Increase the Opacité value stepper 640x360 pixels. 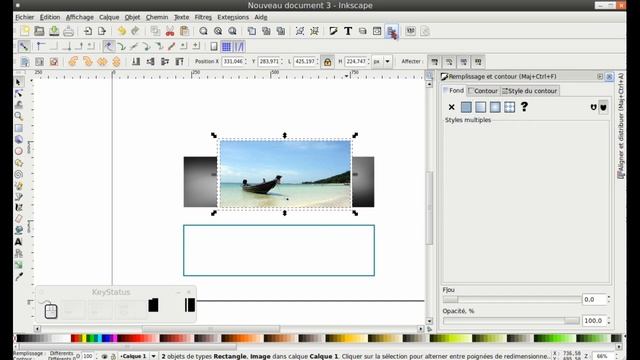609,318
